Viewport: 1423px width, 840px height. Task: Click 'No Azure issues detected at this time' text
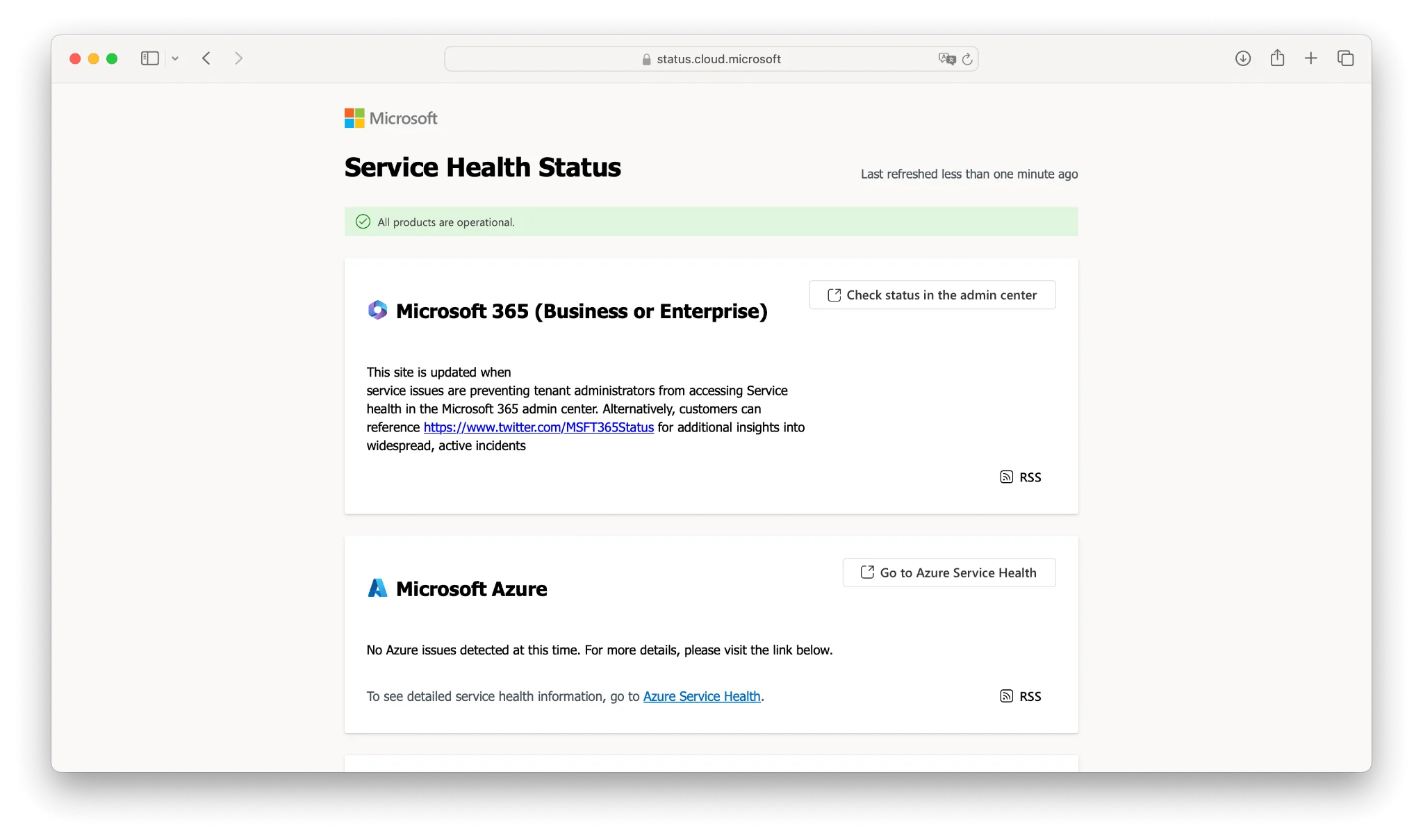click(472, 650)
